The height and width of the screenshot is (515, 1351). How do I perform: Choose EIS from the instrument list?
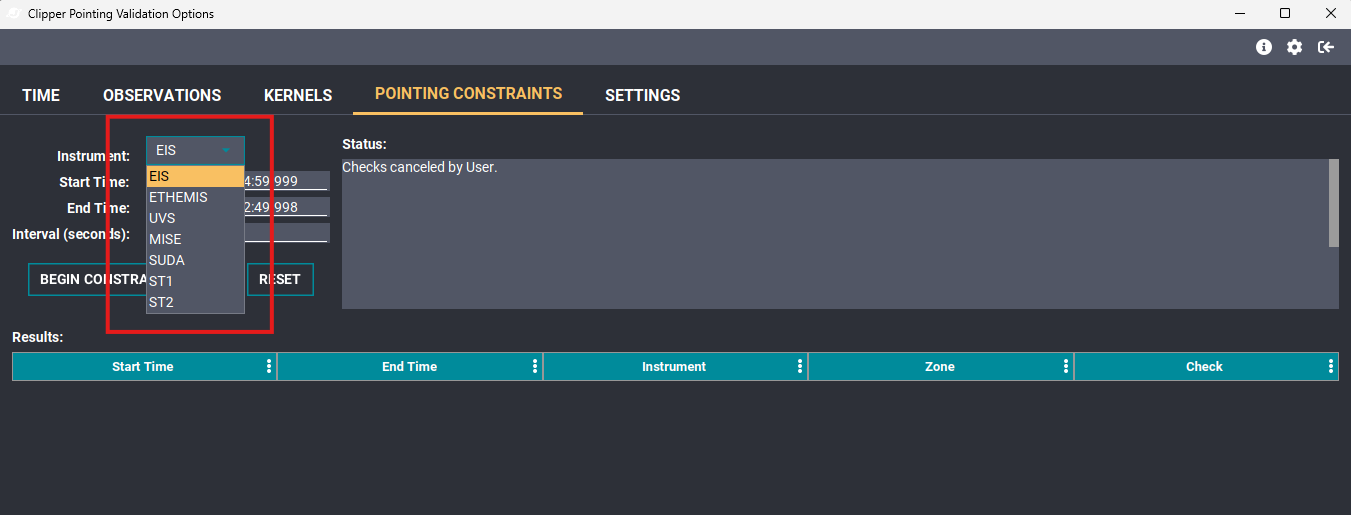click(195, 176)
